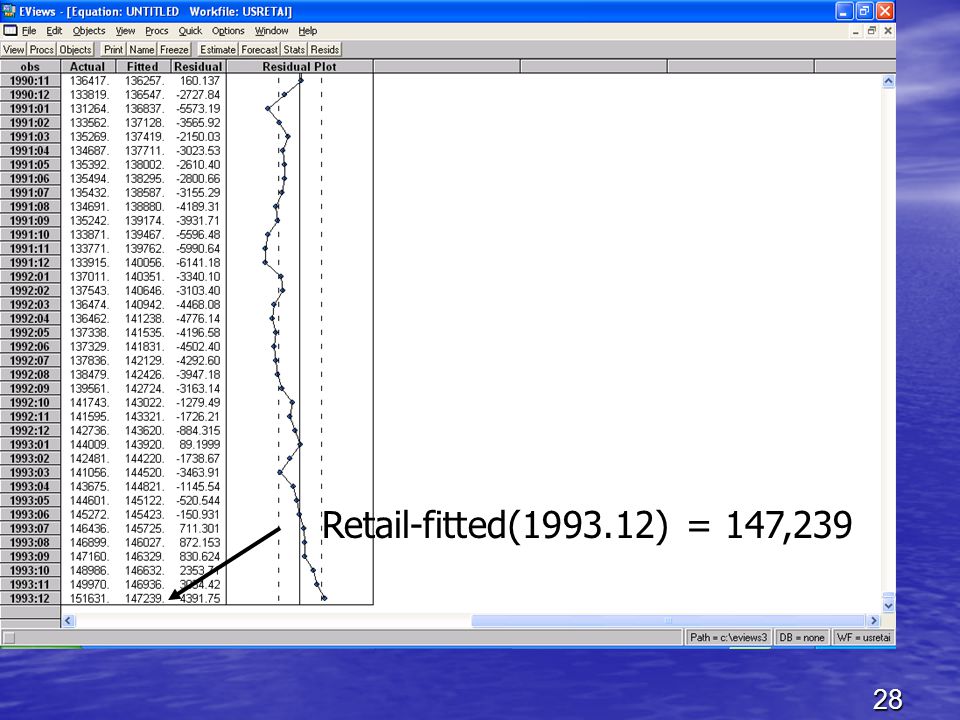
Task: Click the Forecast button
Action: click(x=259, y=50)
